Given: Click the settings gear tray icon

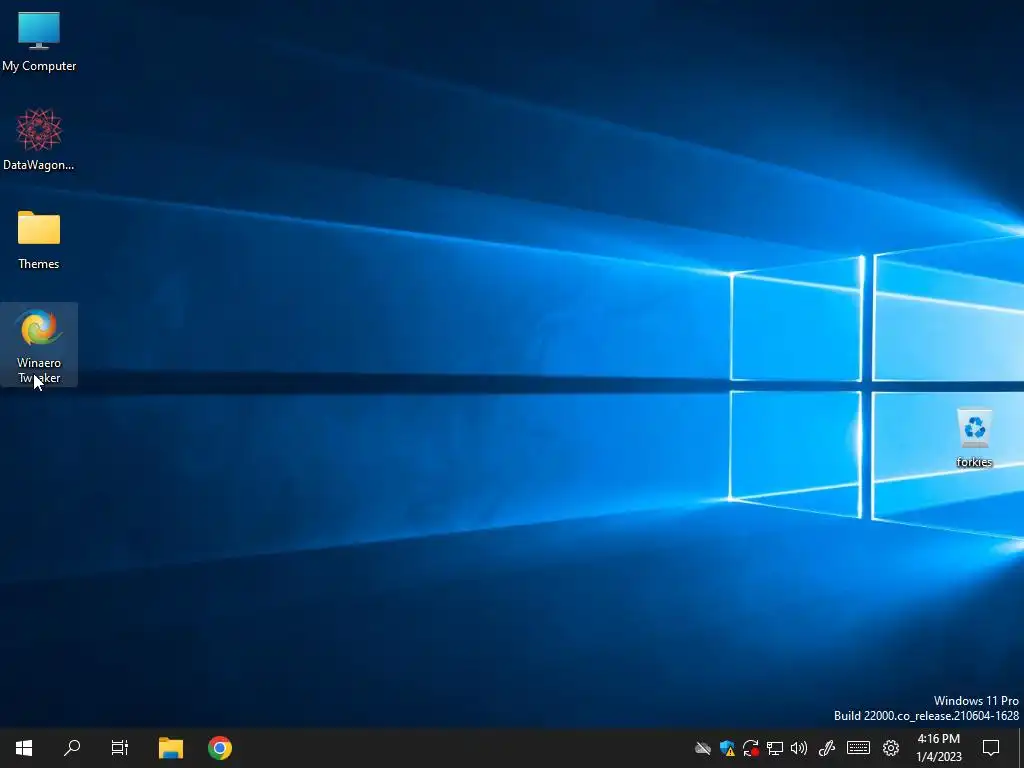Looking at the screenshot, I should (x=891, y=748).
